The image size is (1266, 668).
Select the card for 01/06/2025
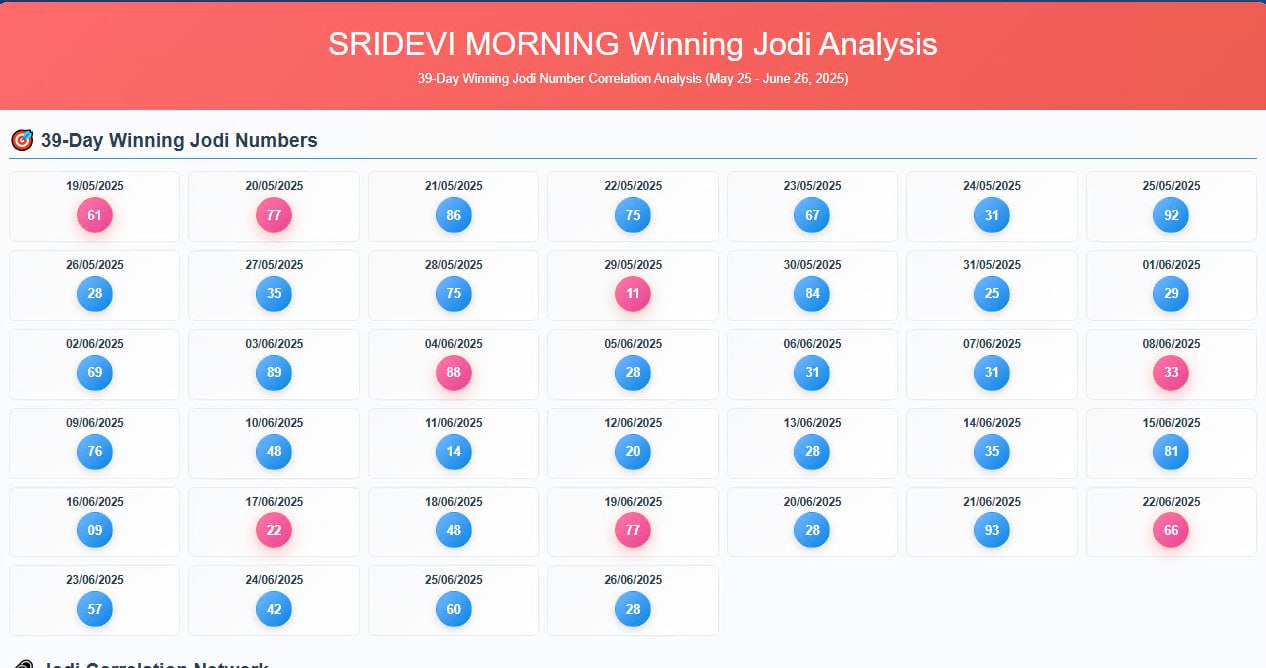[x=1171, y=285]
